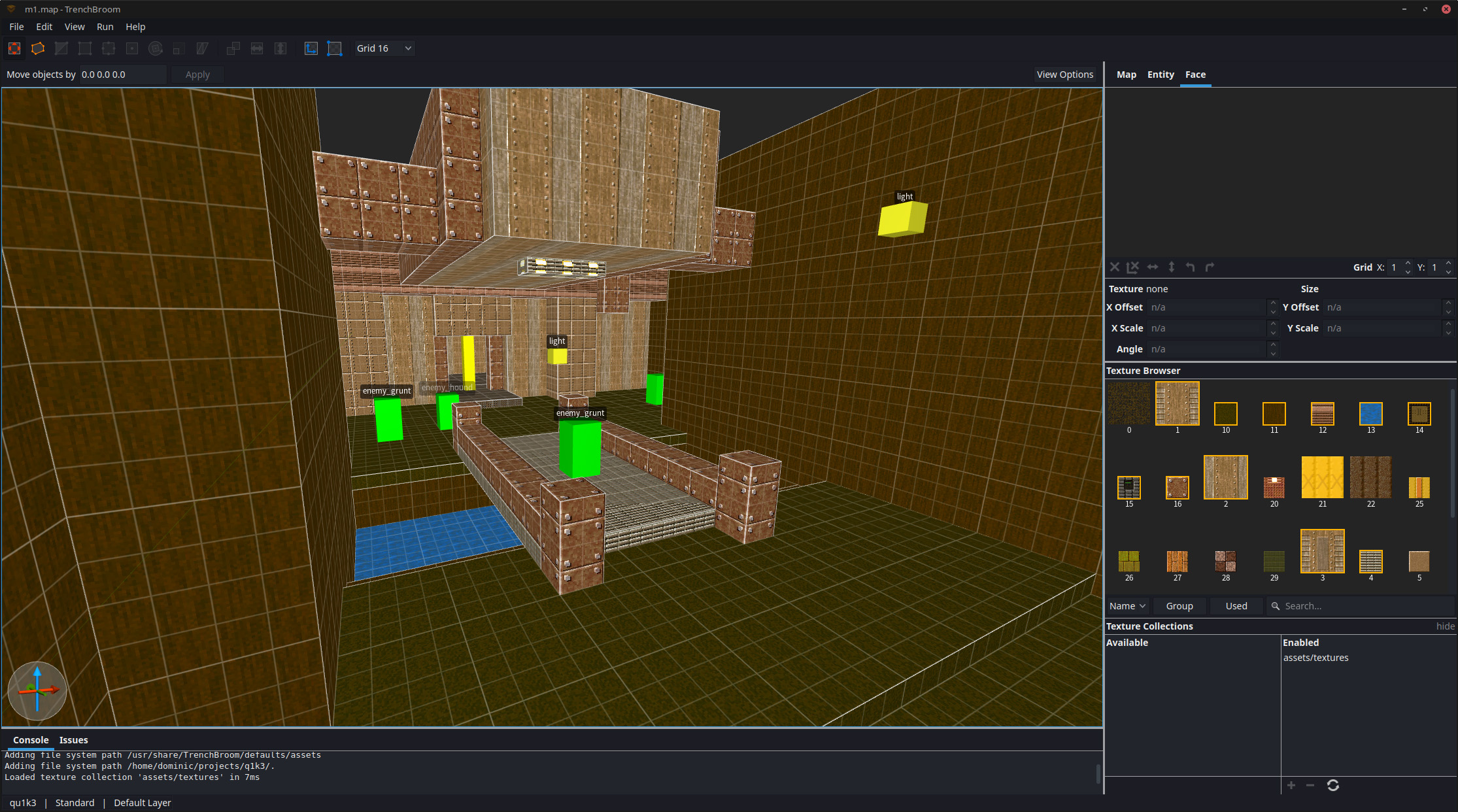This screenshot has width=1458, height=812.
Task: Click the Group button in Texture Browser
Action: (1179, 605)
